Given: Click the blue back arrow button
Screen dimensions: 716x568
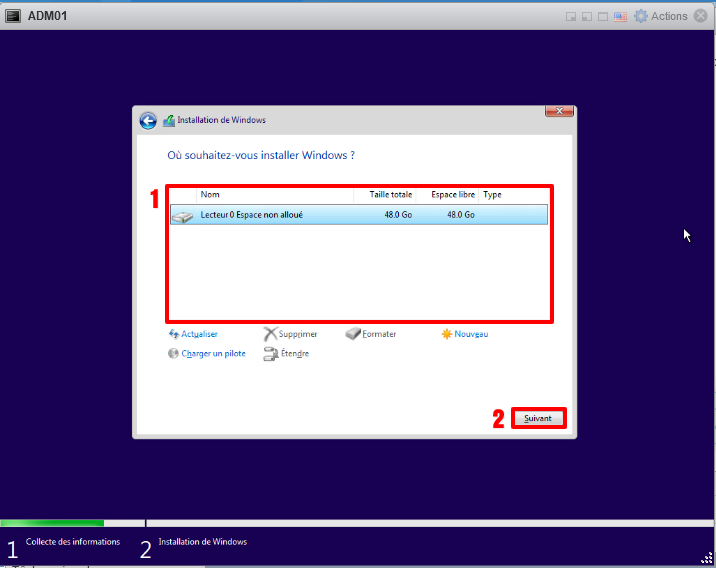Looking at the screenshot, I should (148, 120).
